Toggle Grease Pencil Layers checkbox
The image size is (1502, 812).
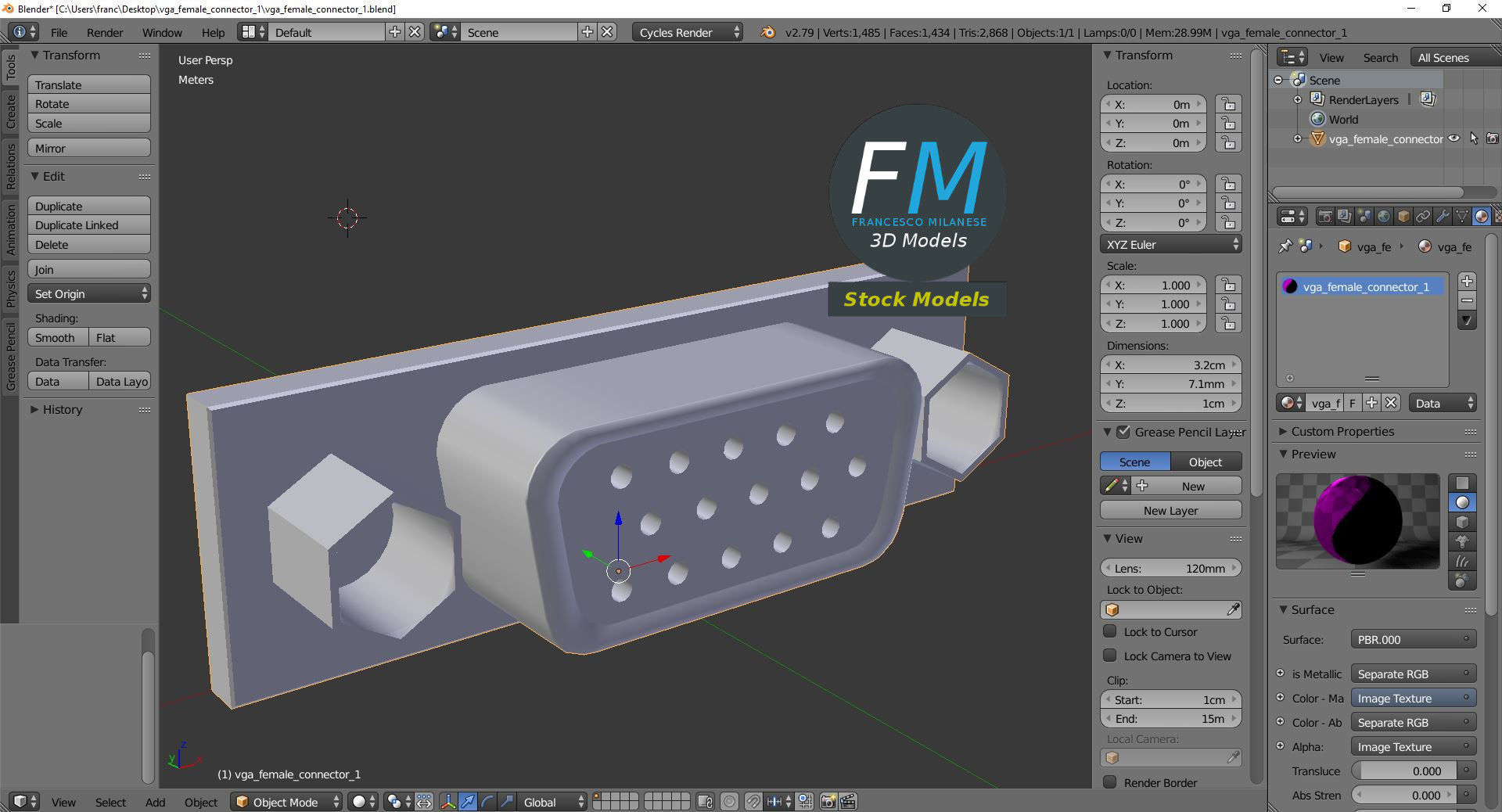point(1124,432)
